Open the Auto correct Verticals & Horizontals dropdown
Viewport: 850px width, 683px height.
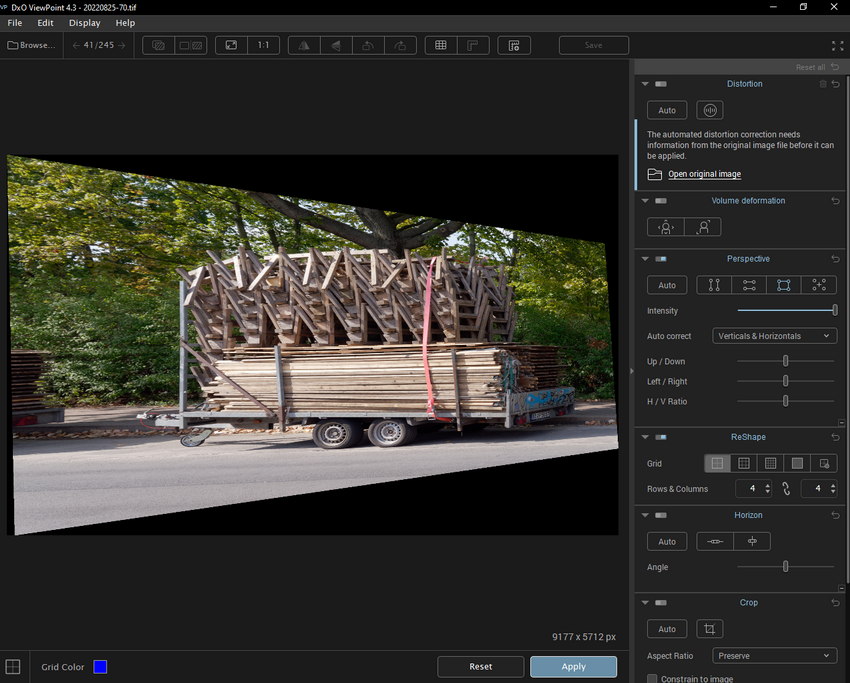(x=775, y=336)
